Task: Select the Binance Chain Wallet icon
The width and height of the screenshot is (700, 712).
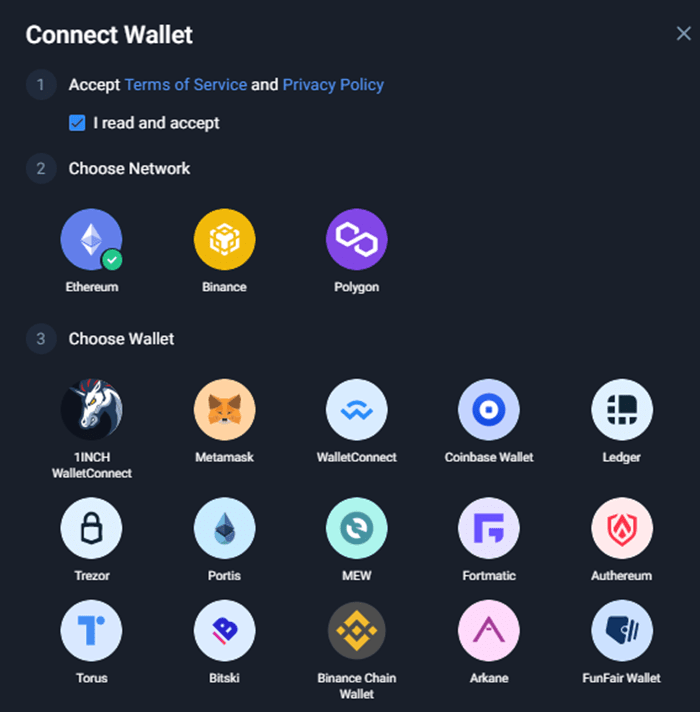Action: coord(356,631)
